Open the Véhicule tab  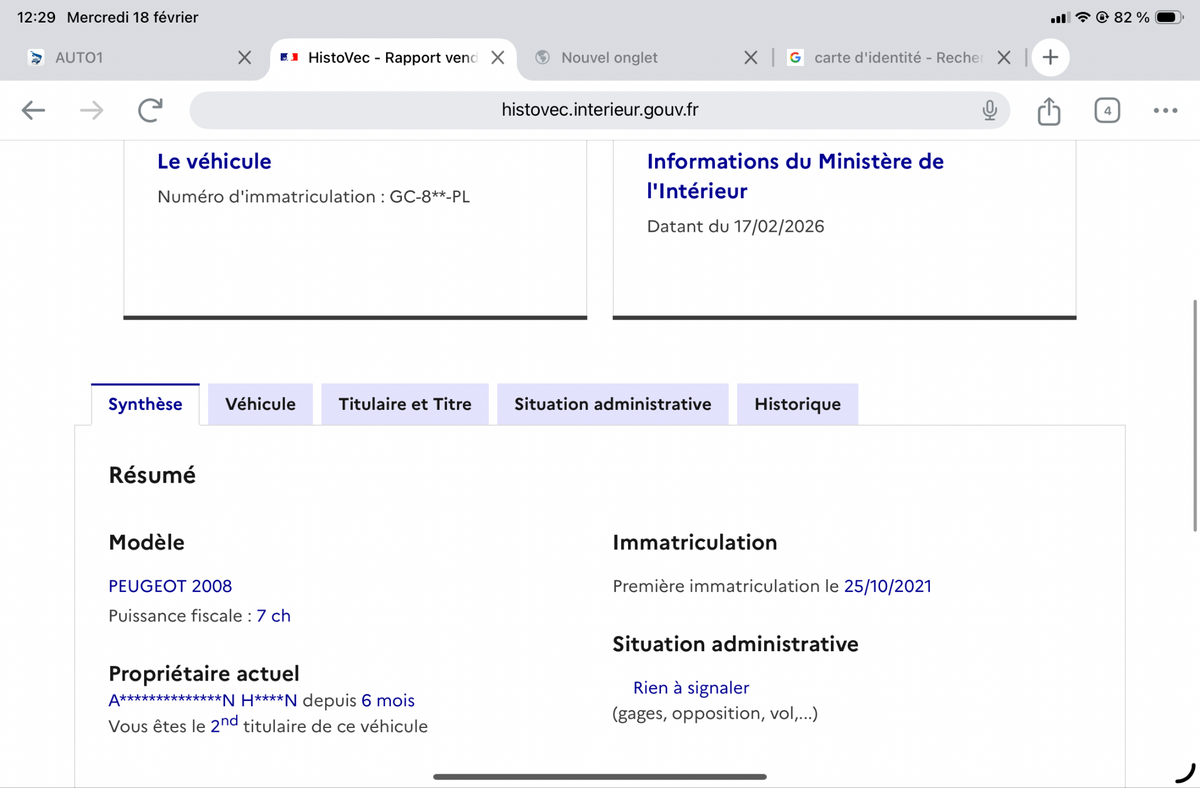[x=260, y=404]
